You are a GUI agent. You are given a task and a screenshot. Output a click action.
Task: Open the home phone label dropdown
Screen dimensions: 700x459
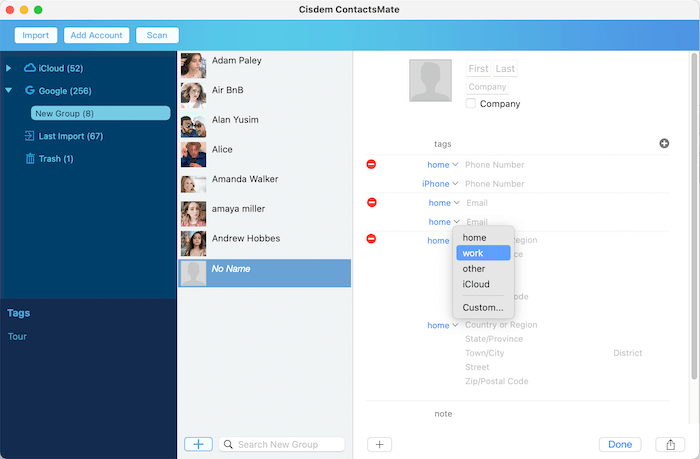coord(442,165)
